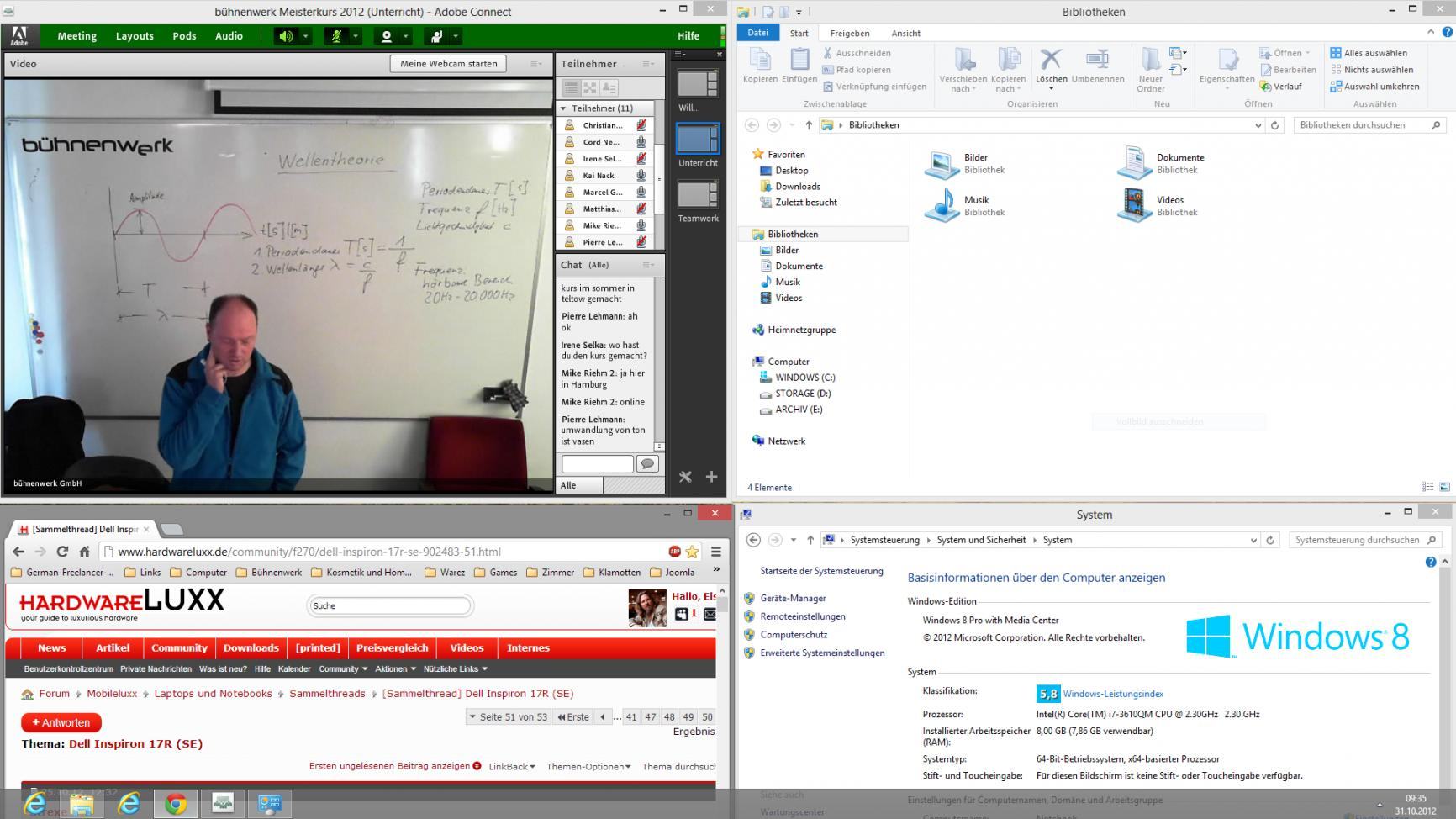Open the Videos library icon
This screenshot has width=1456, height=819.
[1134, 205]
